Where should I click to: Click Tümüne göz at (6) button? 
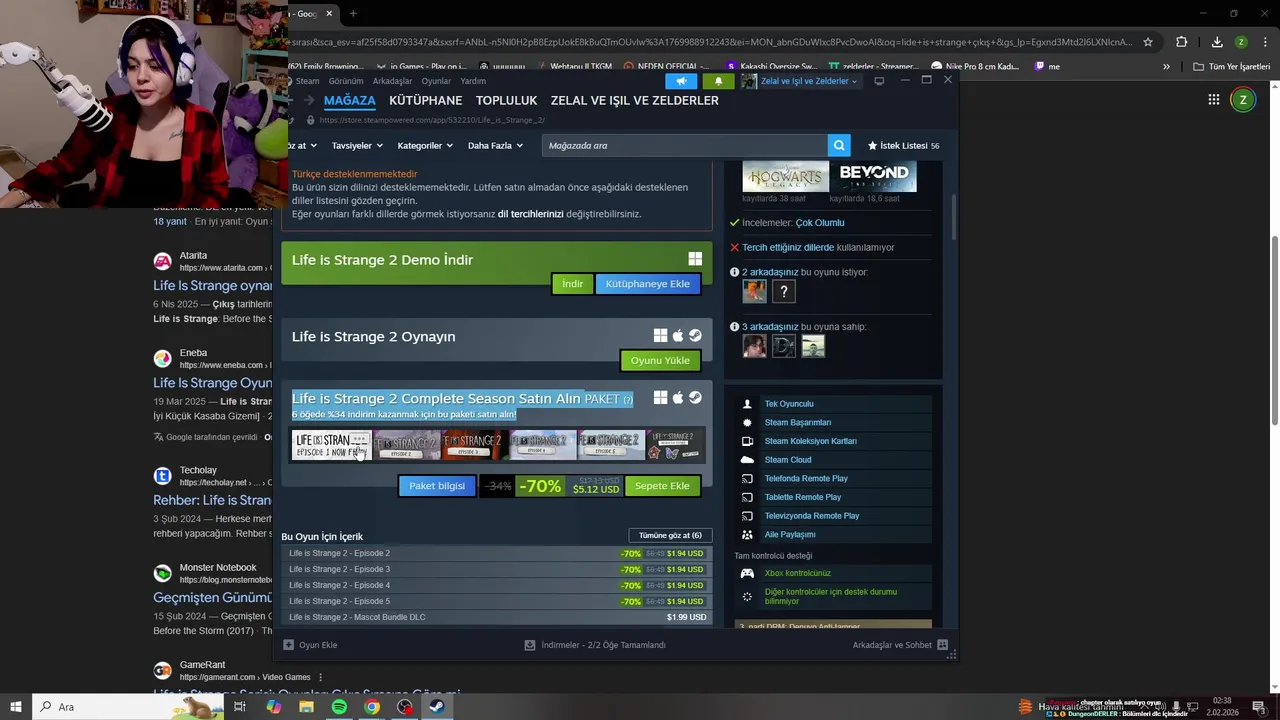coord(670,535)
